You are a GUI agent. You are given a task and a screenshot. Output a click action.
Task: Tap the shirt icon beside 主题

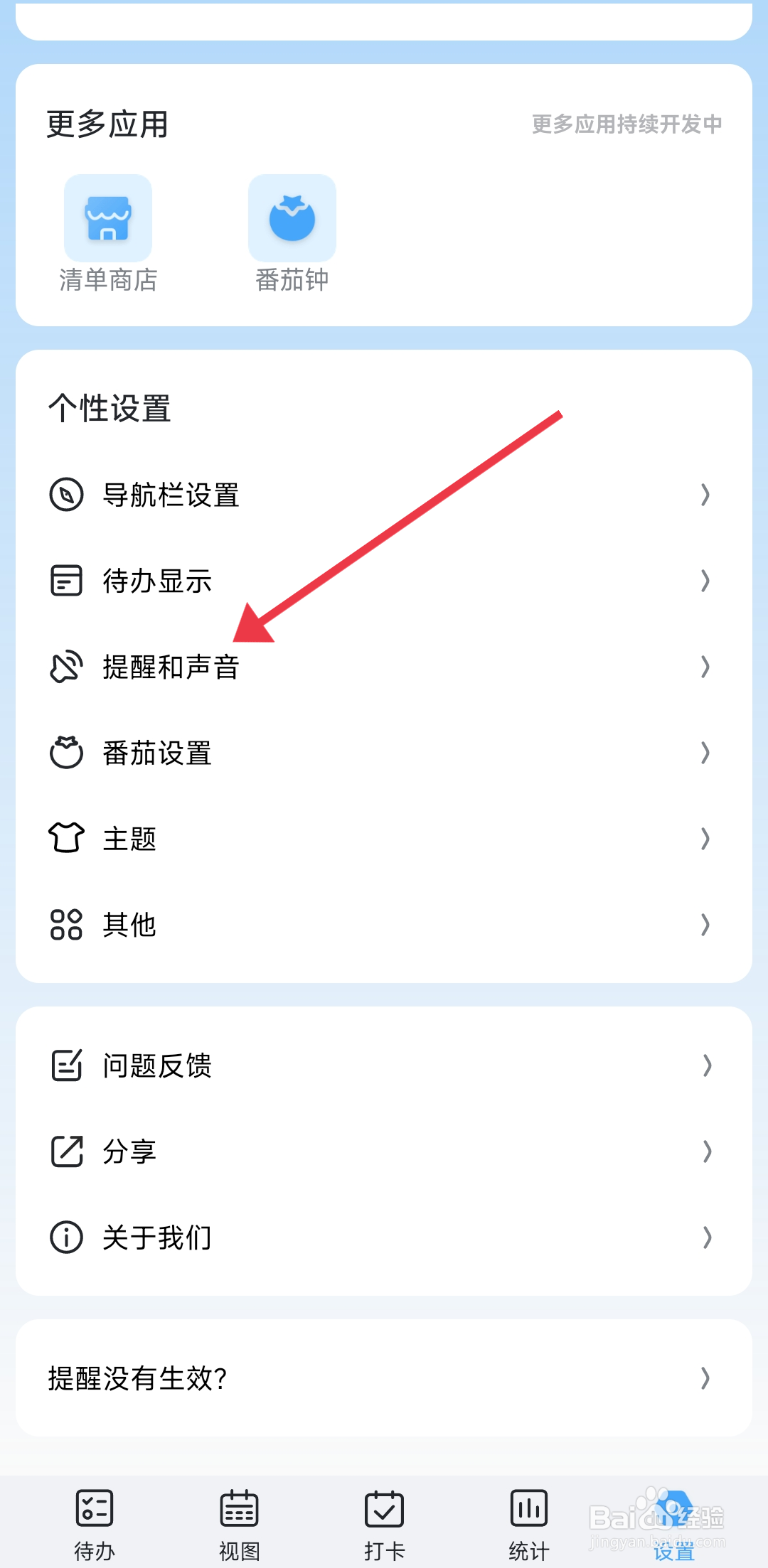click(x=67, y=838)
